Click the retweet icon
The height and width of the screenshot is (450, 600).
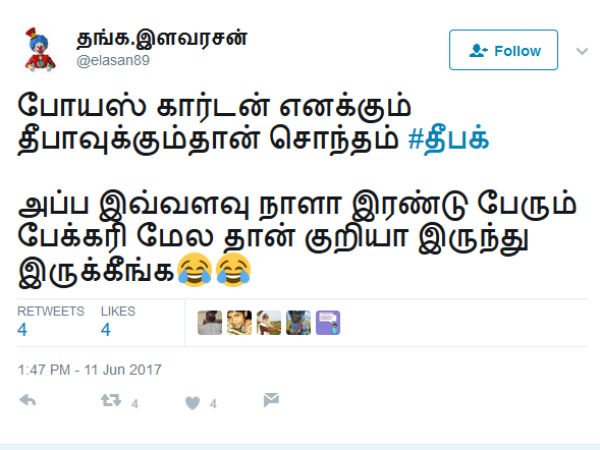(111, 400)
